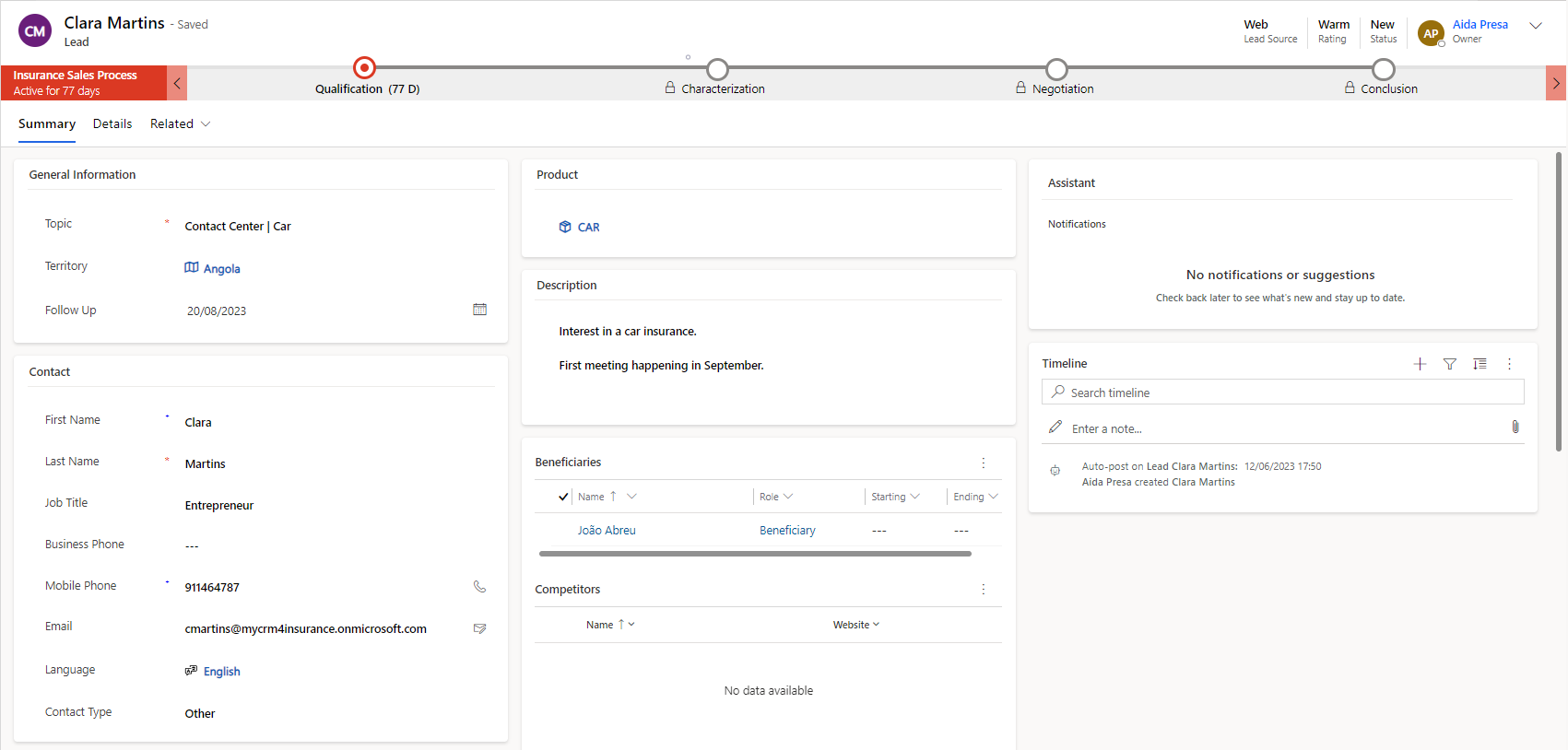Click the timeline sort records icon
This screenshot has height=750, width=1568.
point(1480,364)
